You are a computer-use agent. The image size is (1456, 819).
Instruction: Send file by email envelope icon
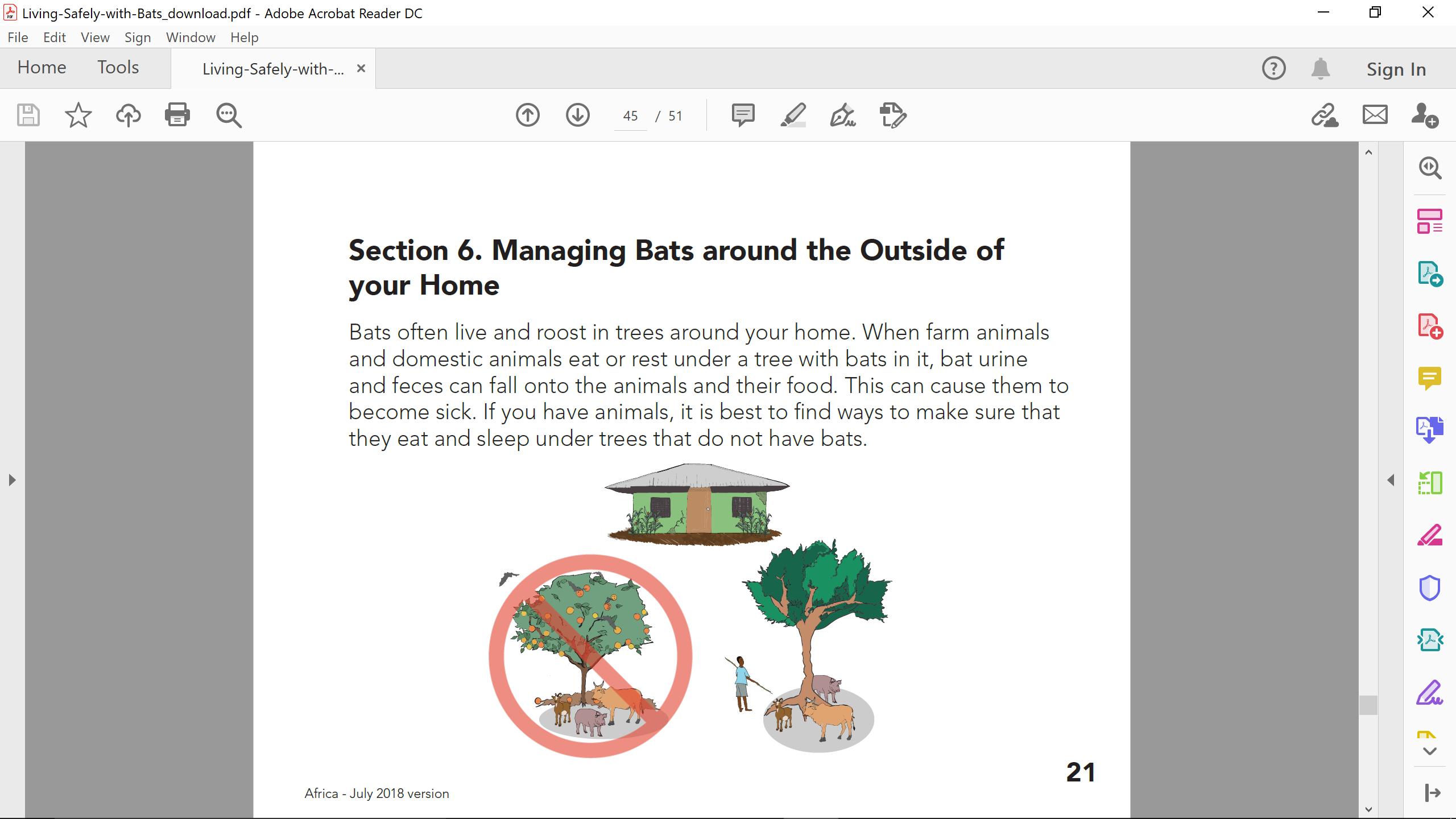(1375, 115)
